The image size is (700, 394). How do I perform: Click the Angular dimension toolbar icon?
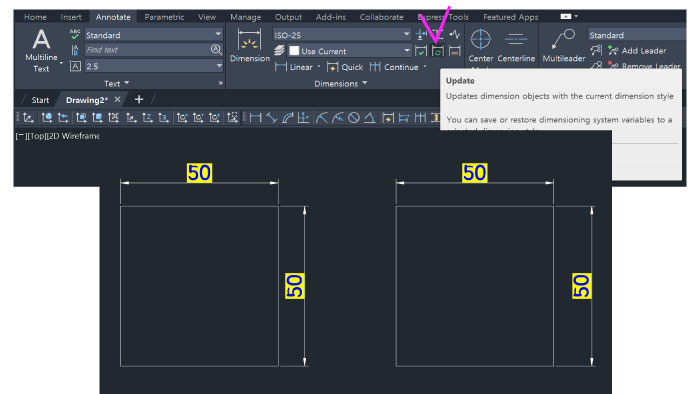click(x=370, y=118)
